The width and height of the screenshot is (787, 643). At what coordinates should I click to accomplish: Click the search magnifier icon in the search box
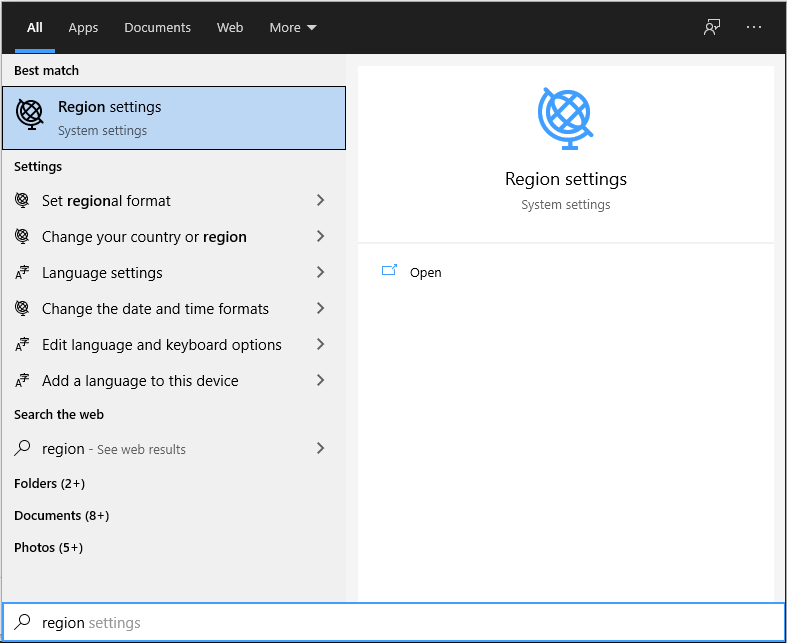coord(22,622)
